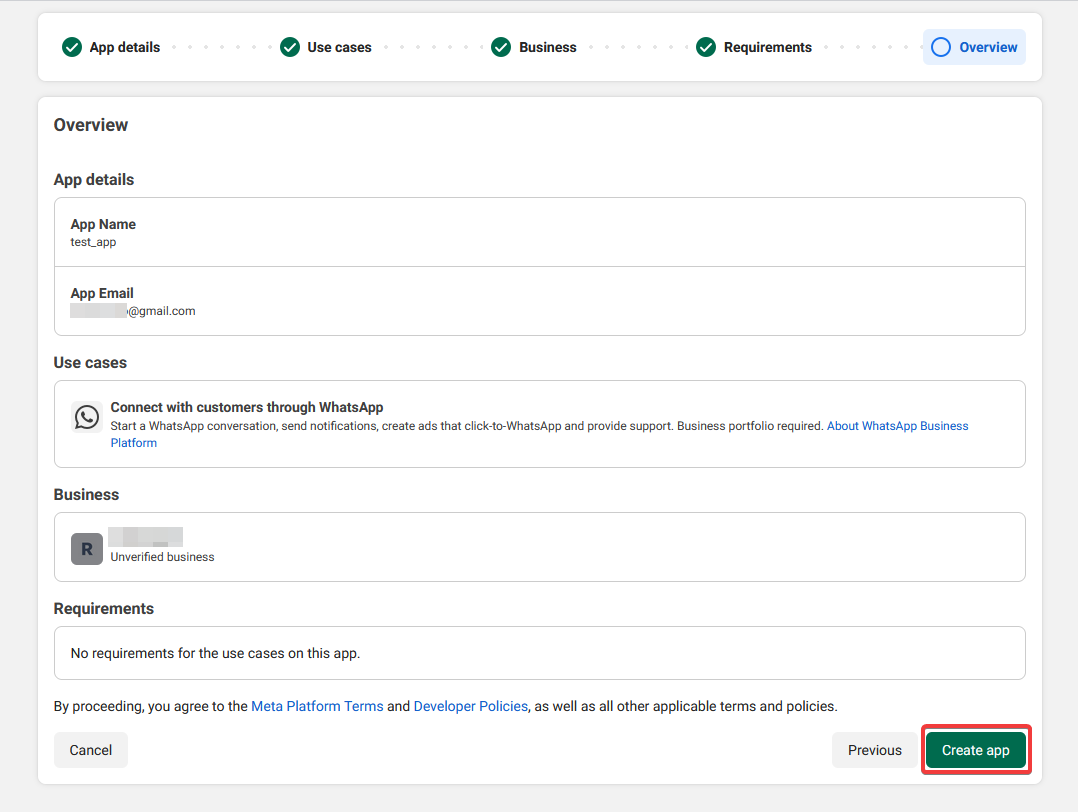
Task: Open the Meta Platform Terms link
Action: [317, 706]
